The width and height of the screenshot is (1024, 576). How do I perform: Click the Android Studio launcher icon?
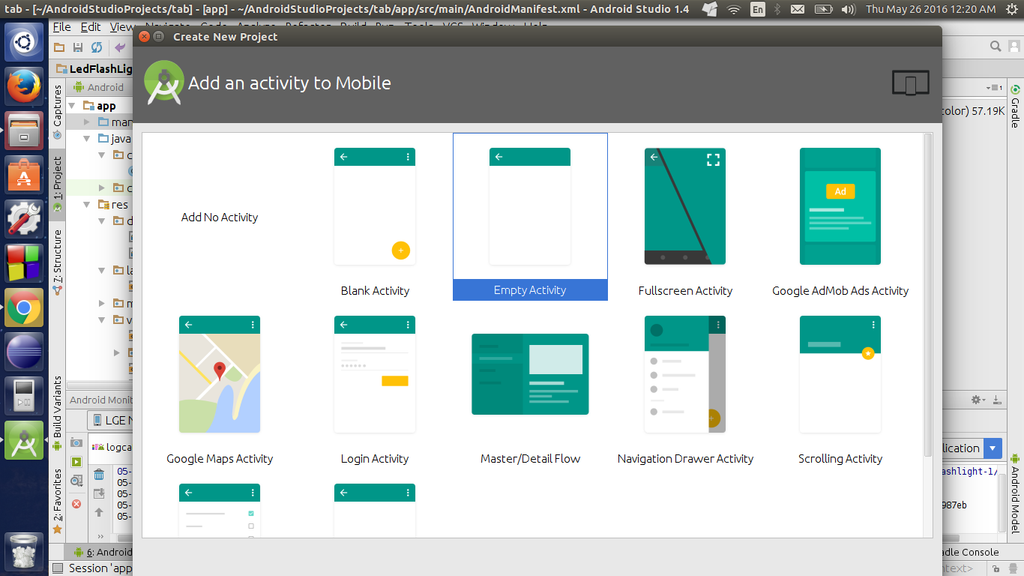click(24, 441)
